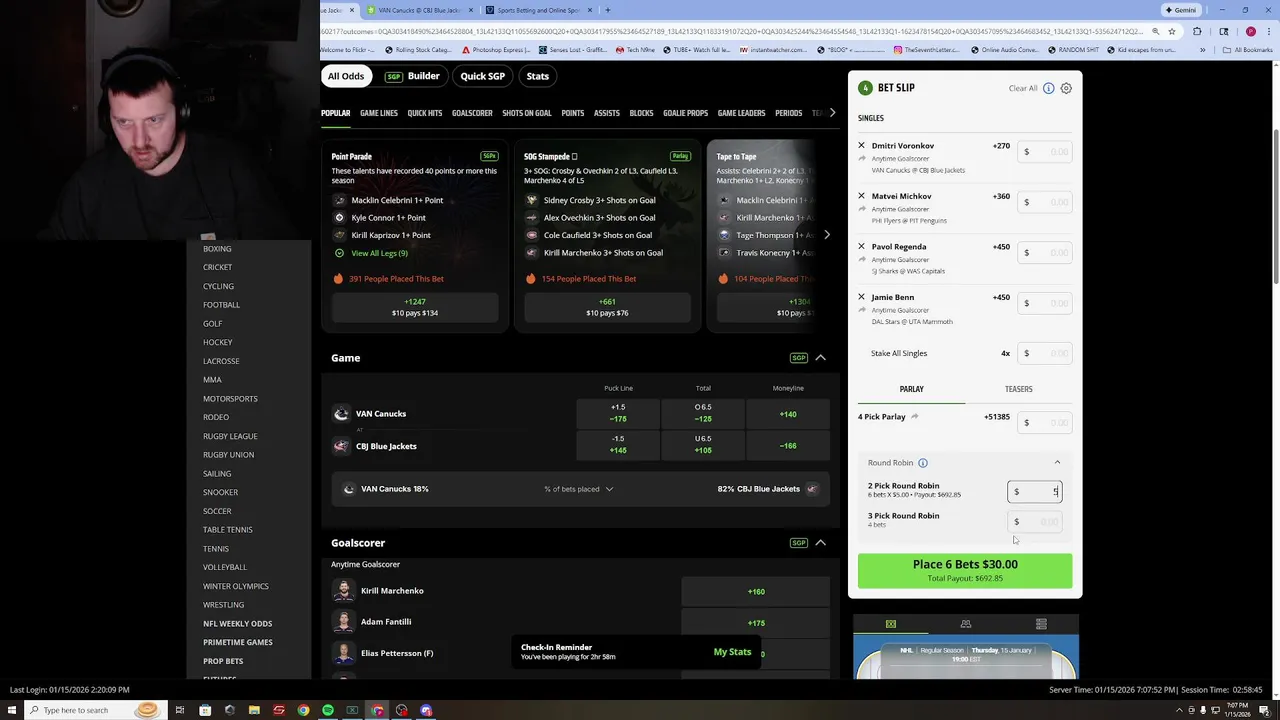Image resolution: width=1280 pixels, height=720 pixels.
Task: Open Microsoft Store from taskbar
Action: tap(205, 710)
